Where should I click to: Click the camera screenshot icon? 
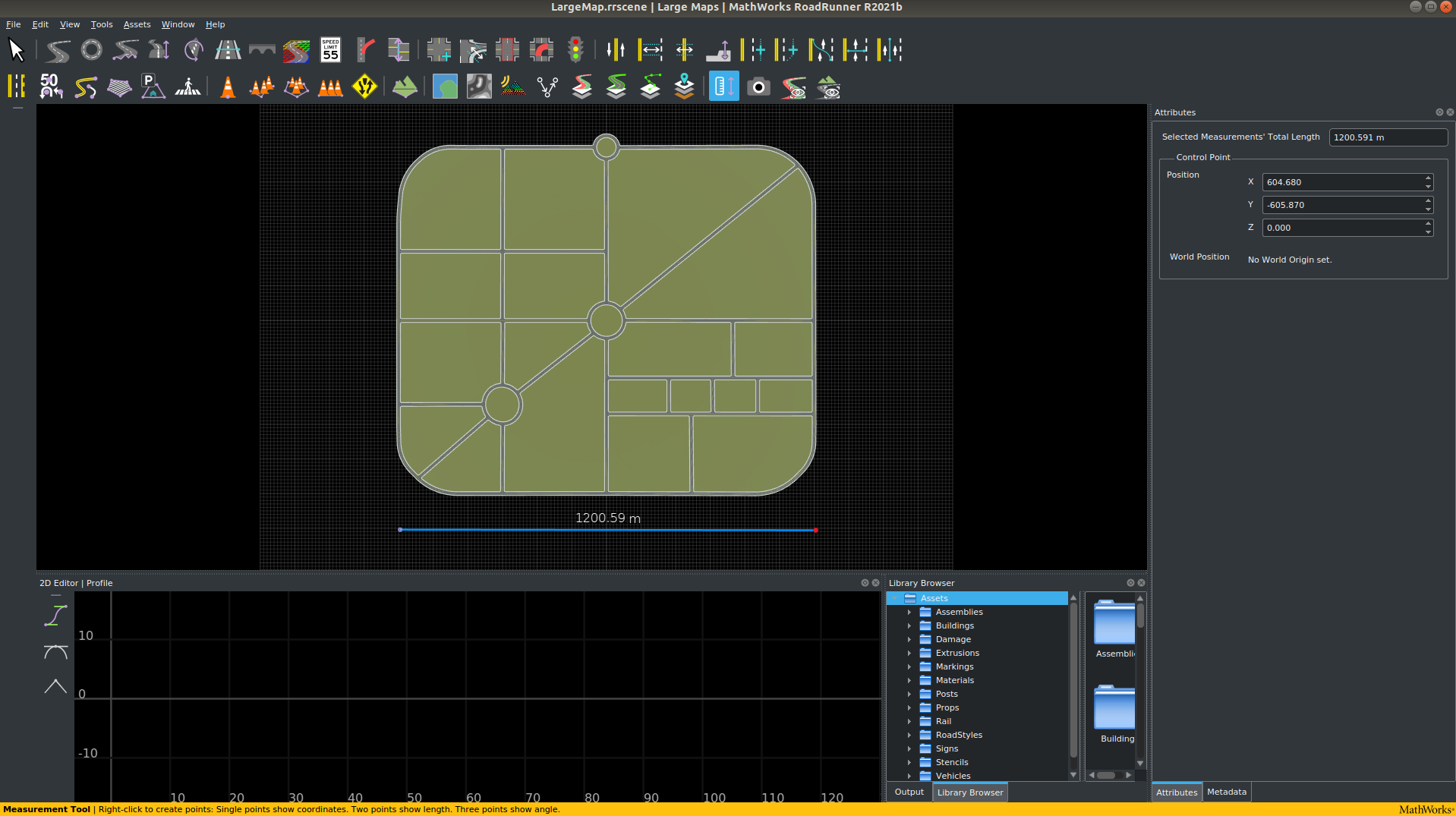click(758, 87)
